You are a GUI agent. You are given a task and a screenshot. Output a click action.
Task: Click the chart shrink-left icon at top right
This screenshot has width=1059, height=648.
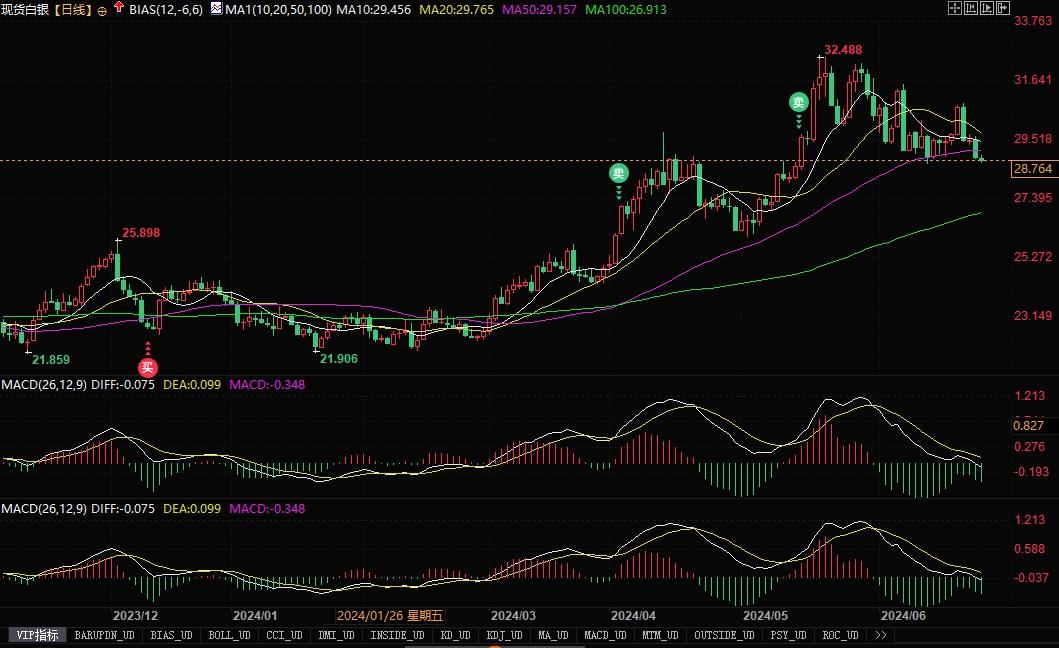[972, 8]
